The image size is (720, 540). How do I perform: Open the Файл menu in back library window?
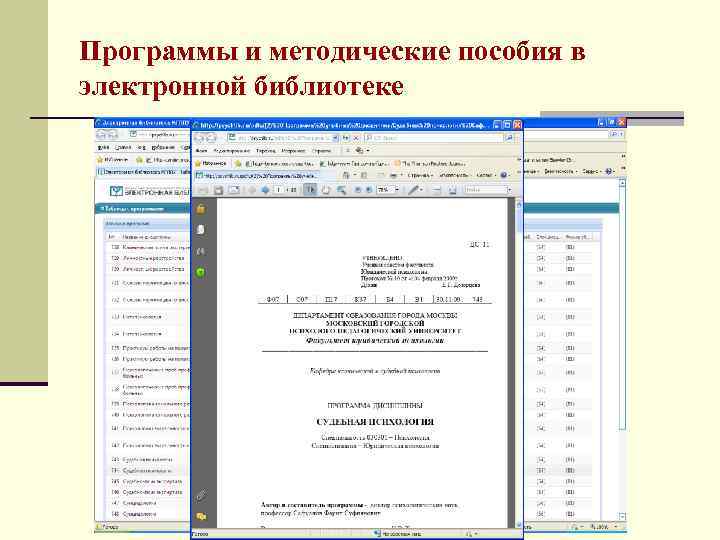pyautogui.click(x=104, y=147)
